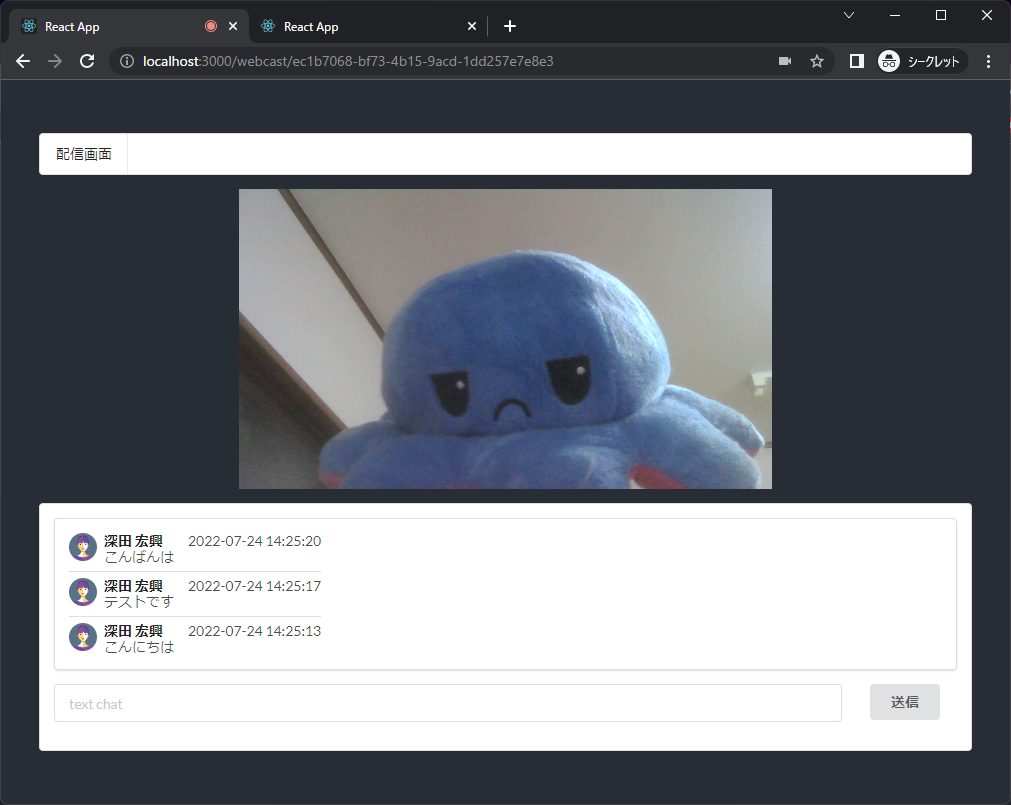Click the author name above こんばんは
The height and width of the screenshot is (805, 1011).
tap(133, 541)
